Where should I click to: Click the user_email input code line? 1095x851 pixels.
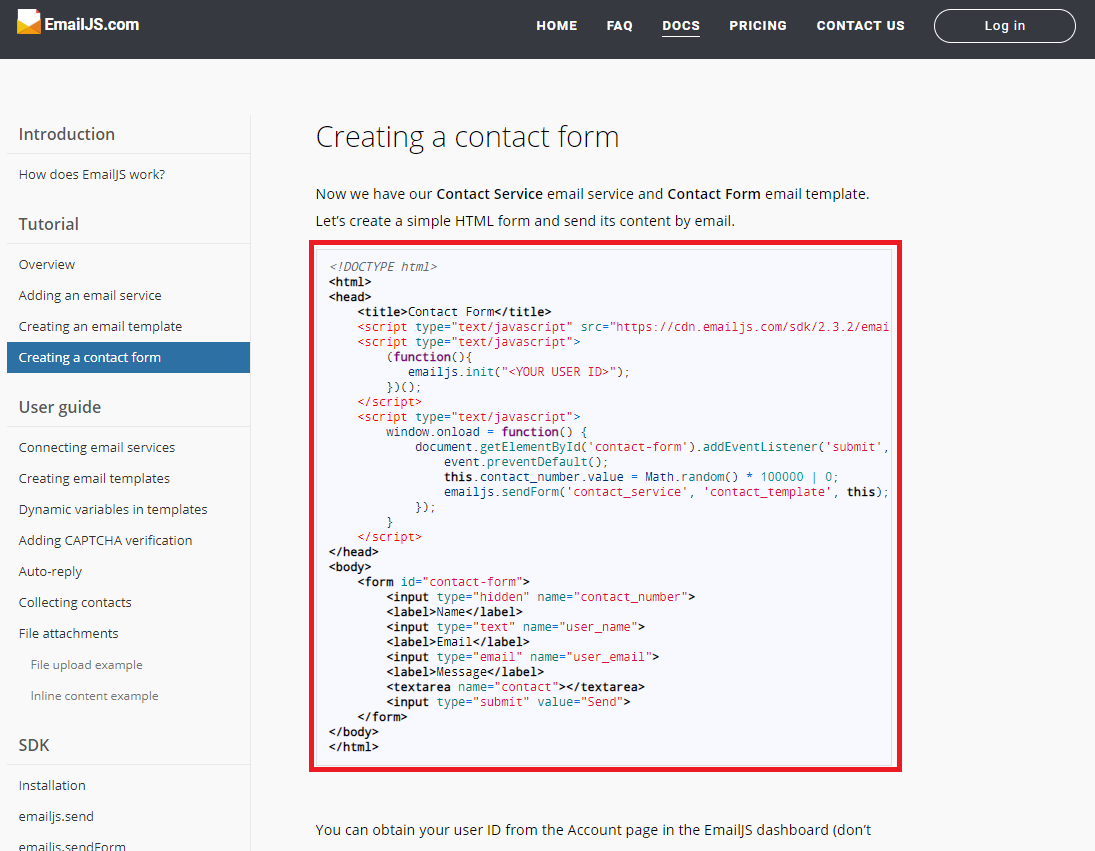coord(522,657)
